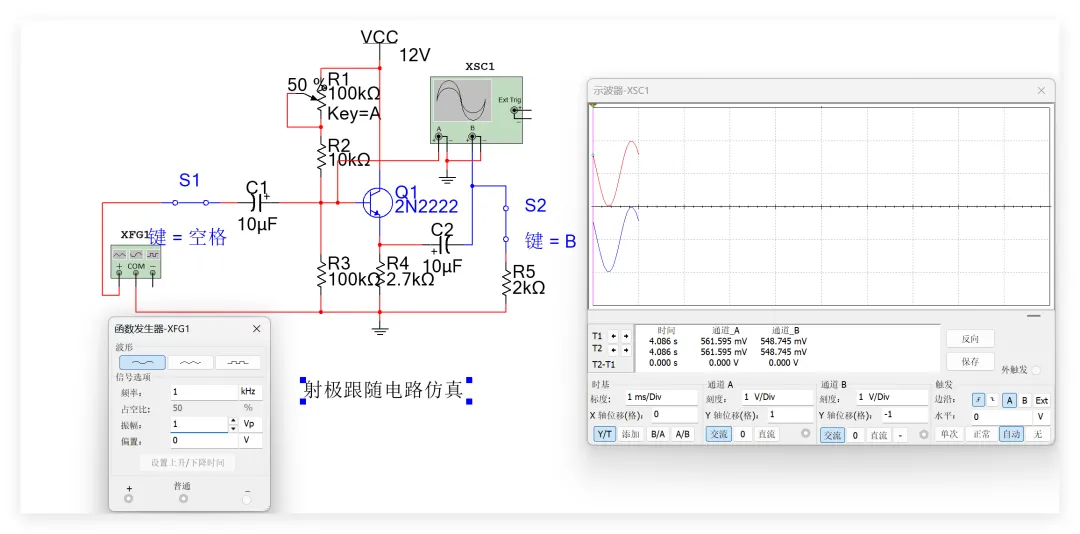Select falling edge trigger icon
This screenshot has height=534, width=1080.
click(993, 400)
